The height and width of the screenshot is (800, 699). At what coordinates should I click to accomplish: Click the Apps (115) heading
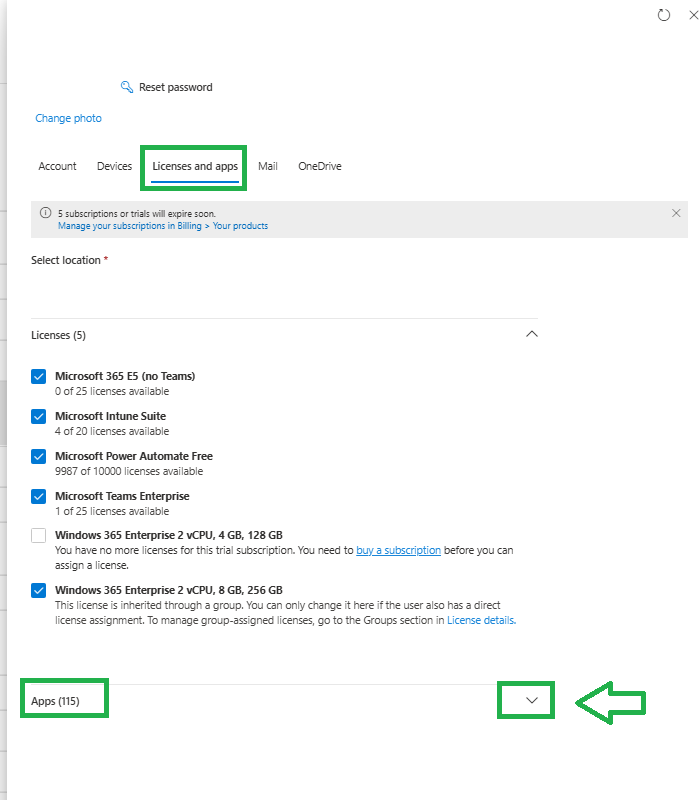55,701
